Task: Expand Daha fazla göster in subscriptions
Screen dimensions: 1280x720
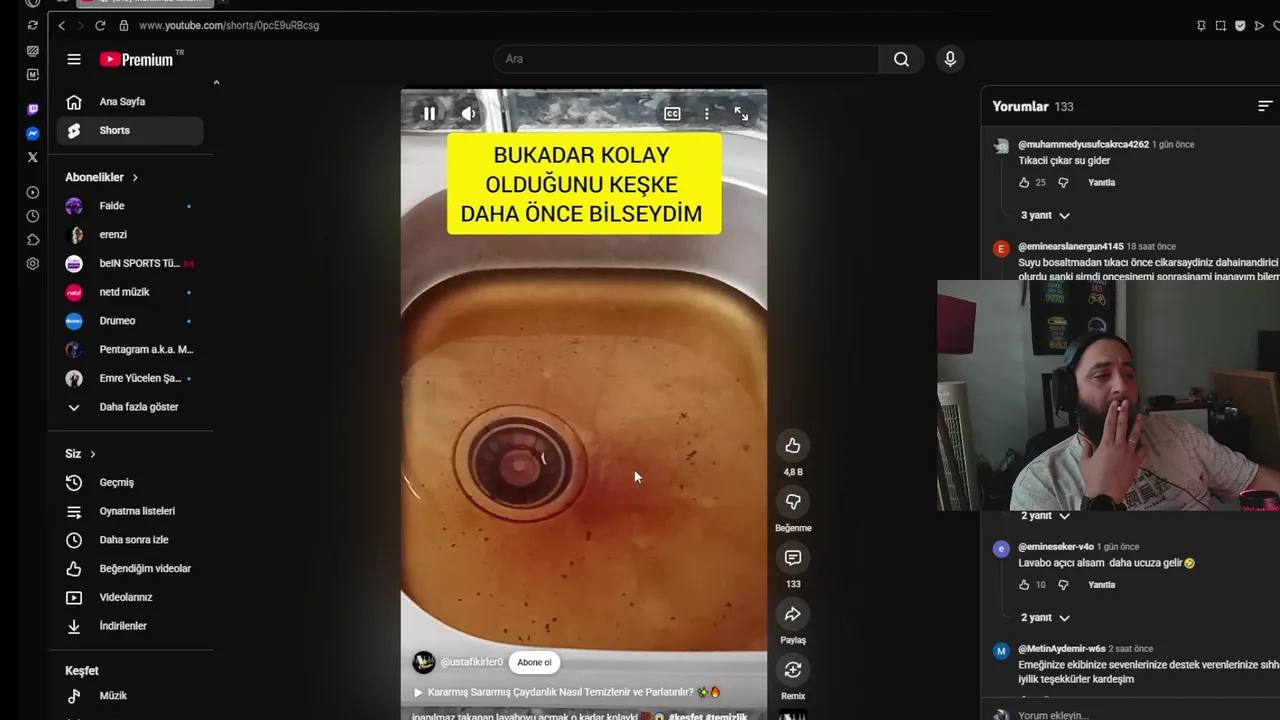Action: [x=130, y=407]
